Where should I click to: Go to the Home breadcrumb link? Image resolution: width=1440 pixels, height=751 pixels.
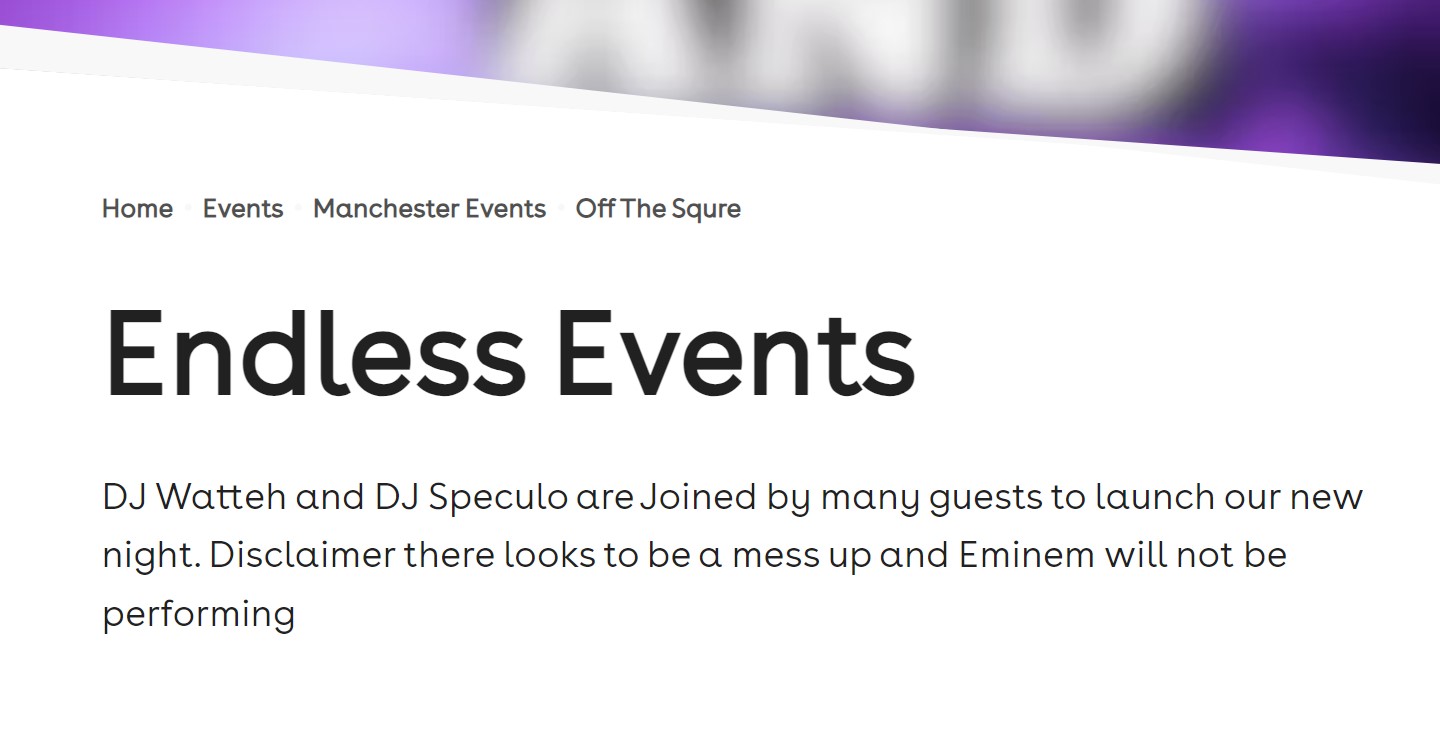137,209
